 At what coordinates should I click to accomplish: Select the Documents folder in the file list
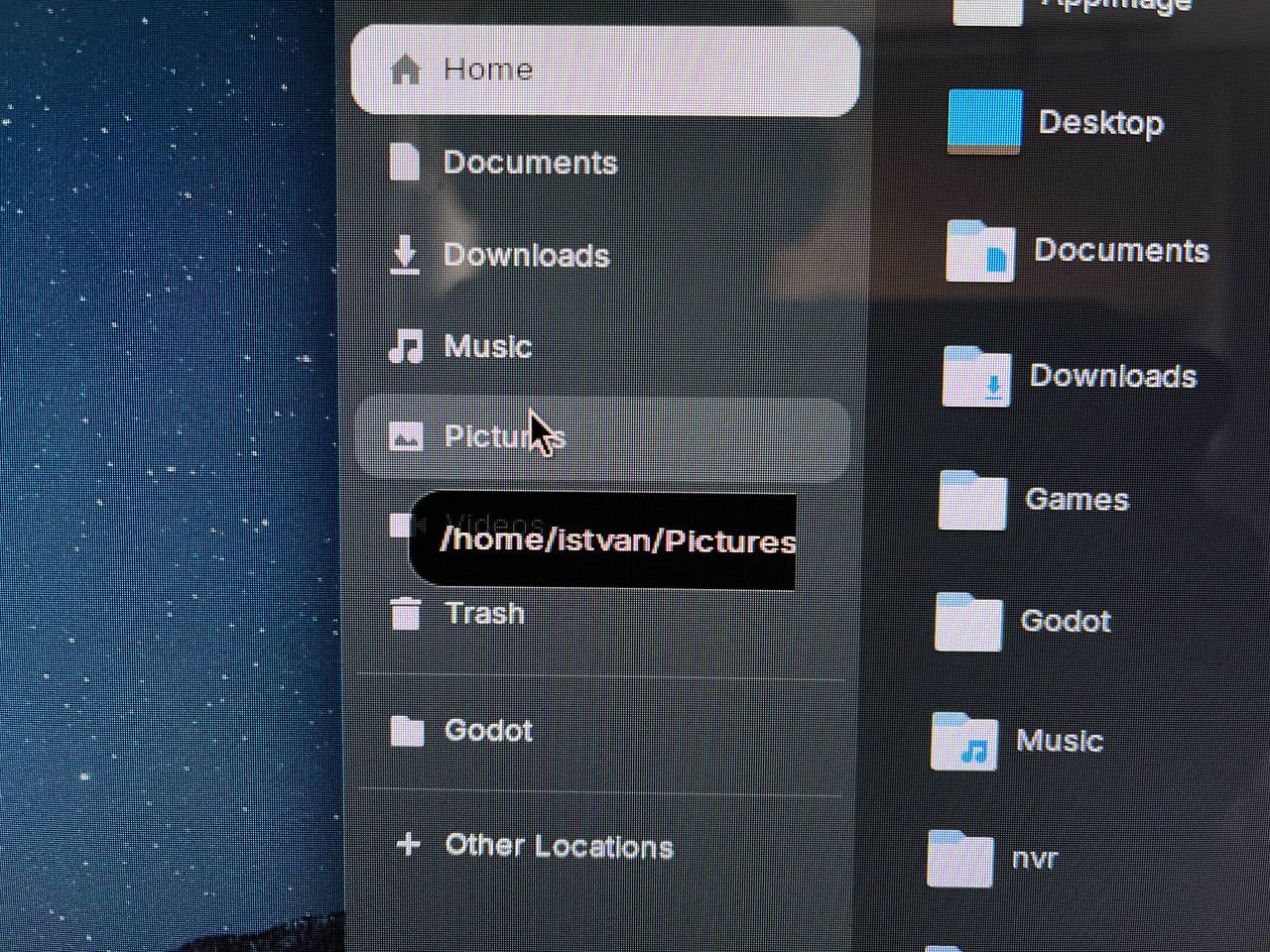pyautogui.click(x=1078, y=251)
